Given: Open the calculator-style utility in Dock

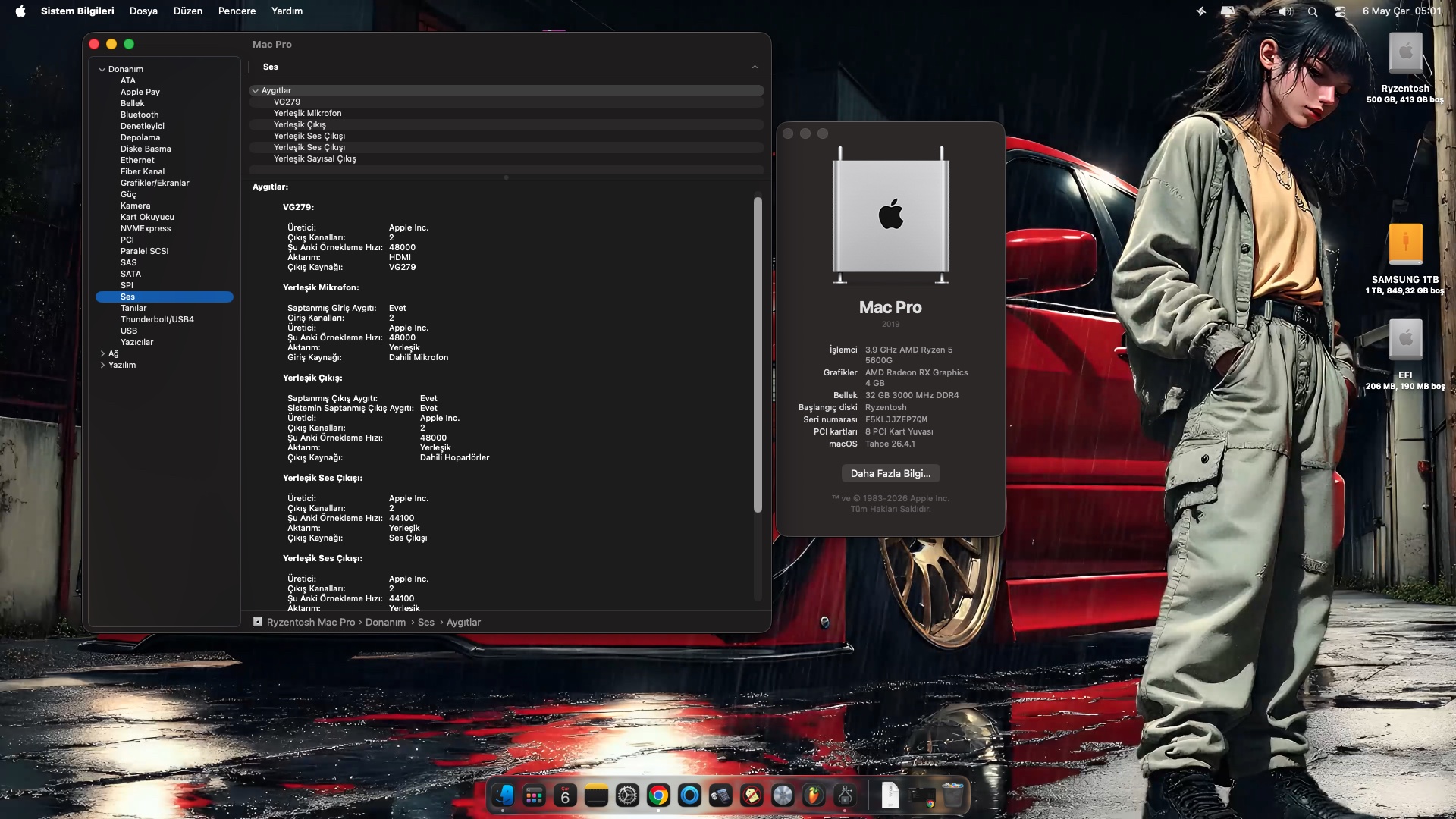Looking at the screenshot, I should [x=720, y=795].
